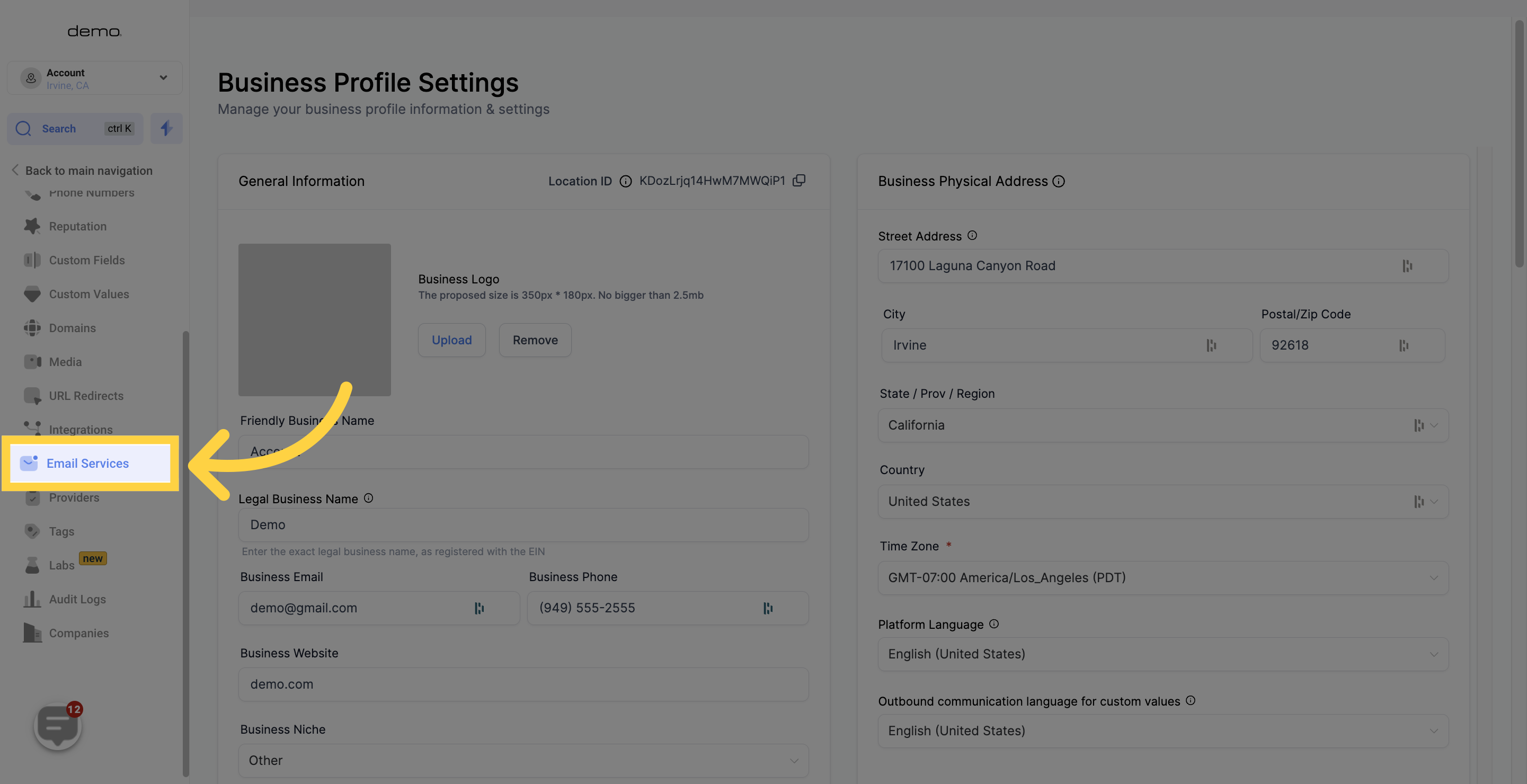Click the Location ID info icon

coord(625,181)
